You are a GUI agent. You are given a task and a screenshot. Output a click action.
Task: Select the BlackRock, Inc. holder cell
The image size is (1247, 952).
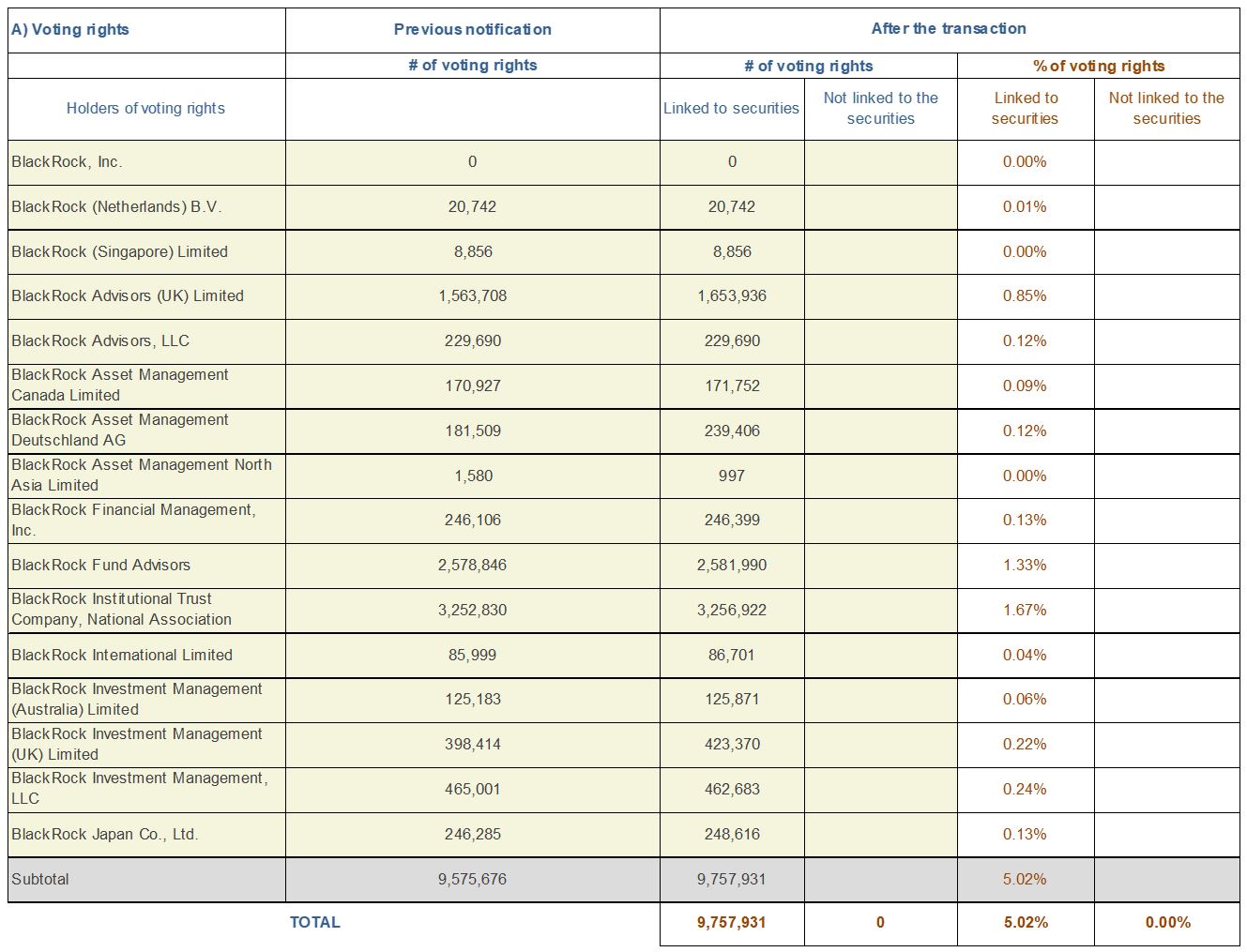pos(146,162)
